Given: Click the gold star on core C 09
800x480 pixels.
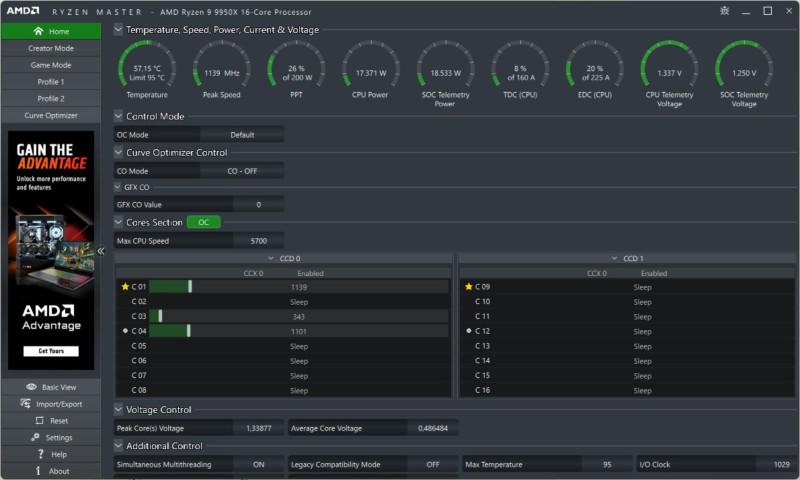Looking at the screenshot, I should tap(468, 287).
